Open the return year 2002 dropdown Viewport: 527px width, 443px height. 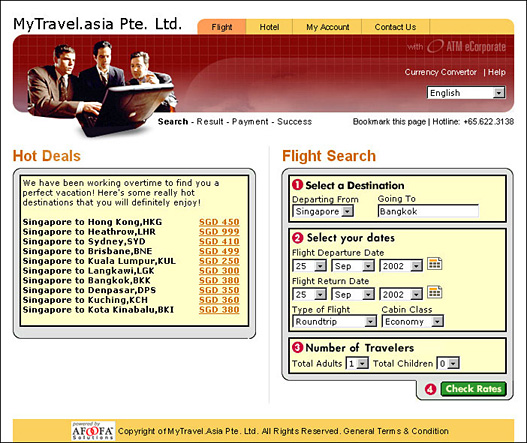pyautogui.click(x=401, y=294)
